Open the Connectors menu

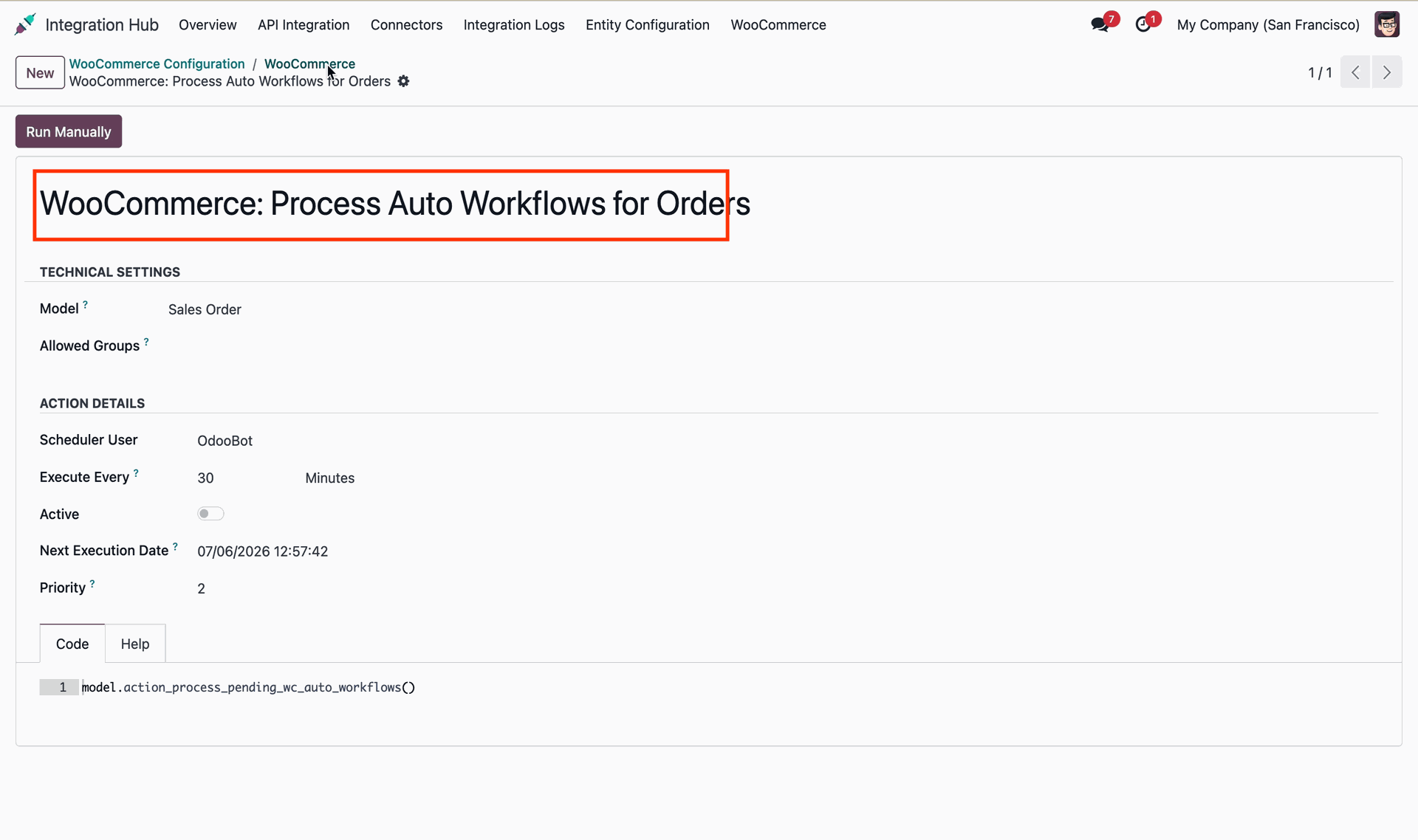[406, 24]
